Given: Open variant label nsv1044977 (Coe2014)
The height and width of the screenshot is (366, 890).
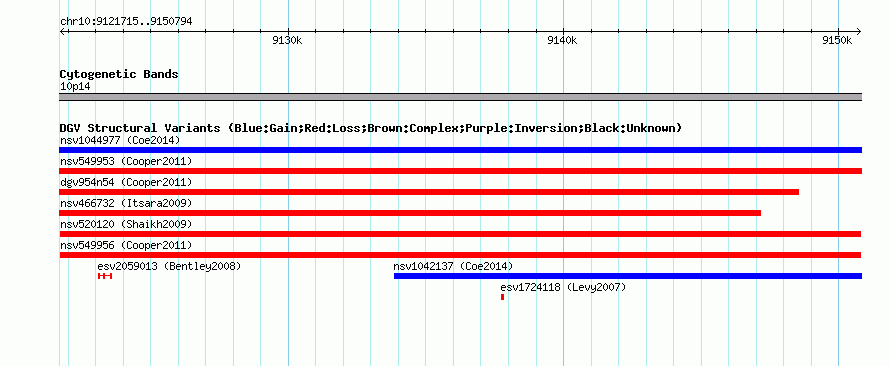Looking at the screenshot, I should point(120,140).
